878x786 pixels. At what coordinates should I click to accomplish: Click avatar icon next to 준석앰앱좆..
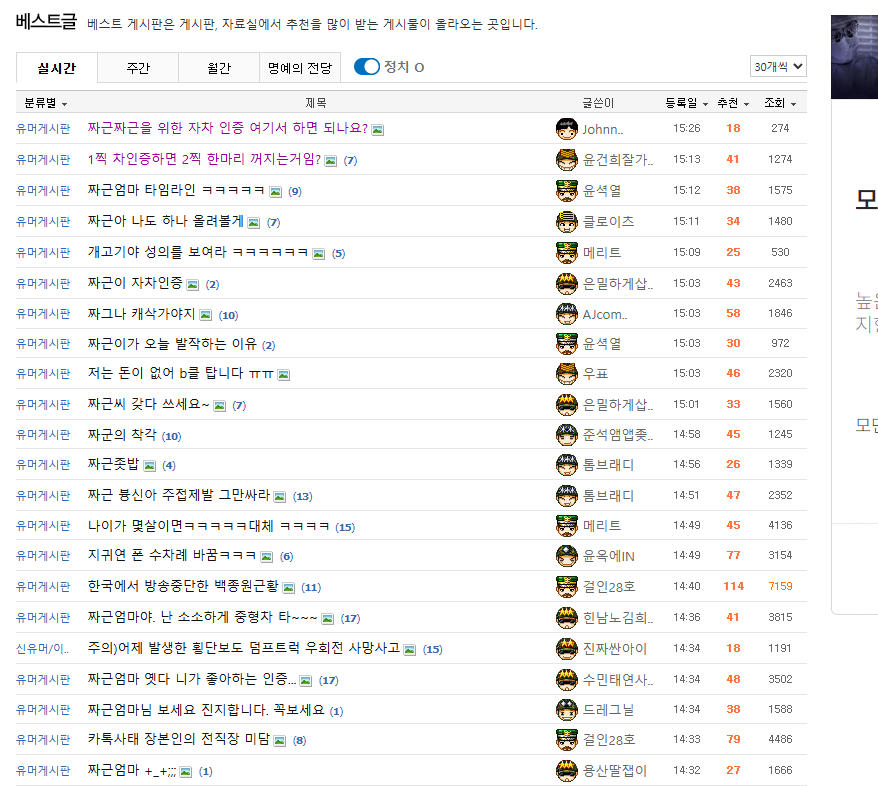coord(567,434)
